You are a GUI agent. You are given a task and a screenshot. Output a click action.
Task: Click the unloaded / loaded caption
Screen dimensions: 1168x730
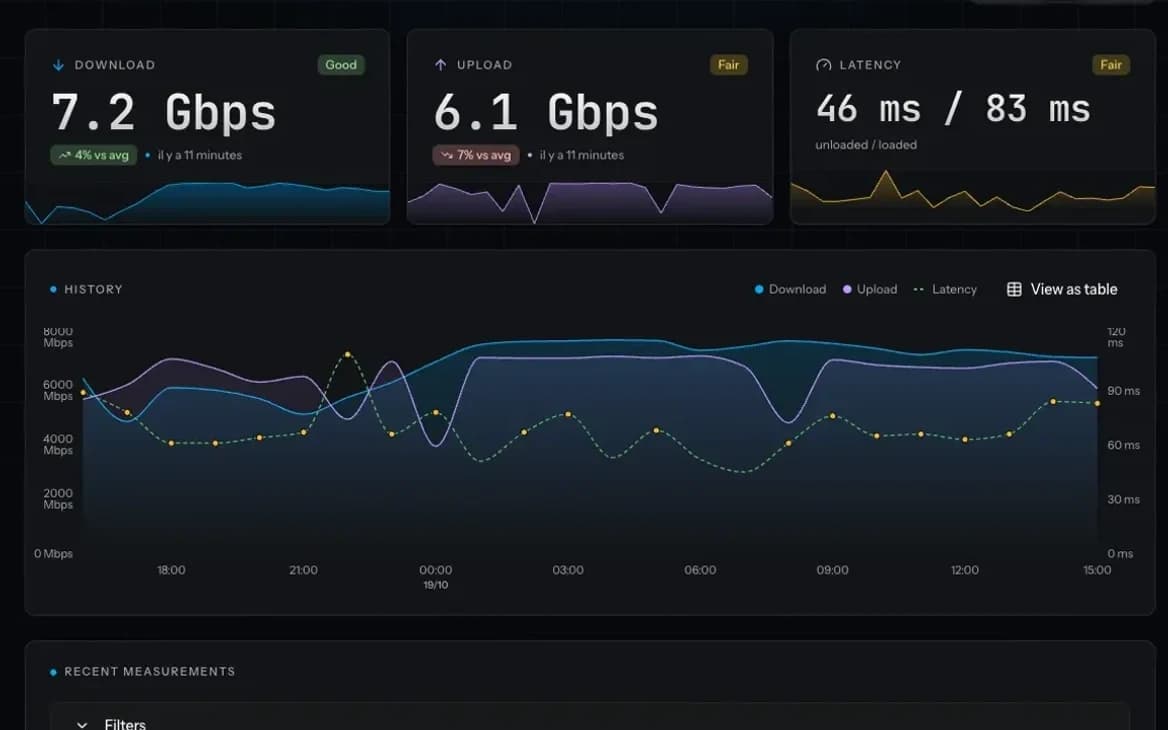(866, 145)
